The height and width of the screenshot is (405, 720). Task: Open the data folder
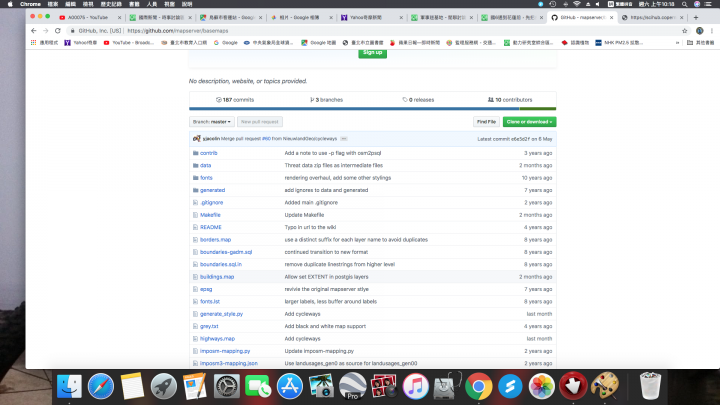pos(205,165)
